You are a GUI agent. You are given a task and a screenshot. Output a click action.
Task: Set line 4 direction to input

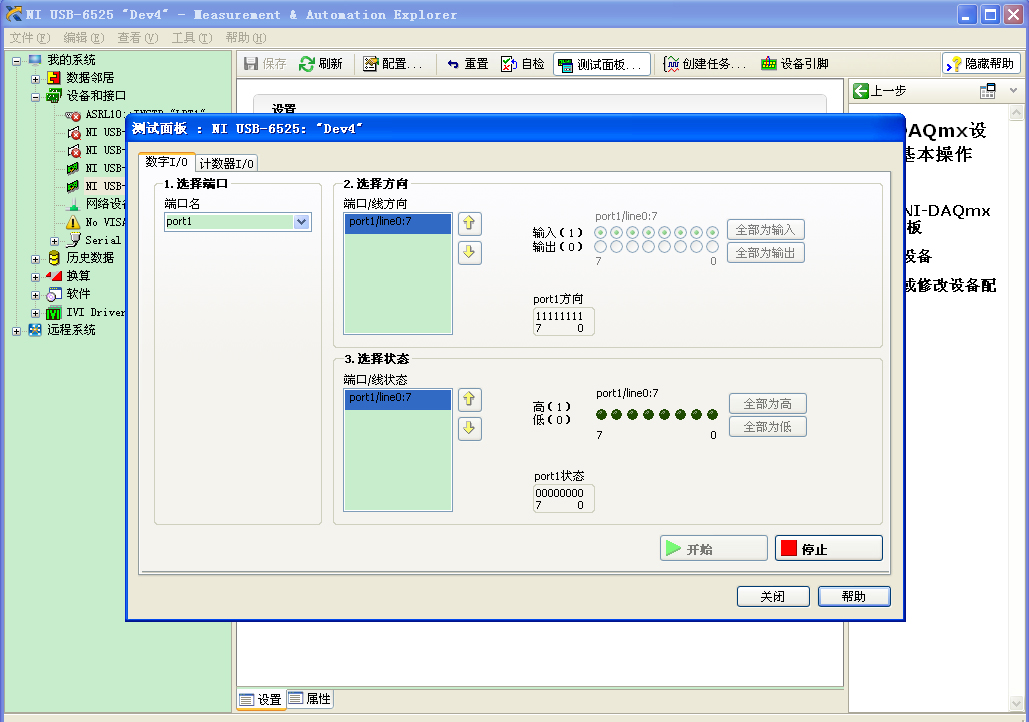(648, 232)
